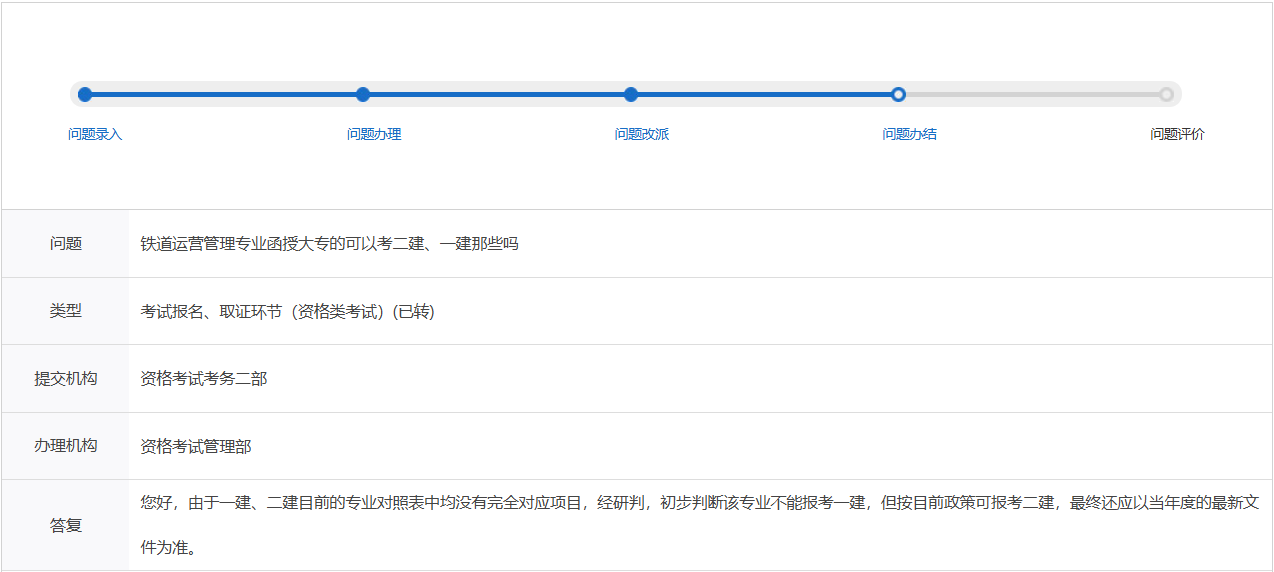1274x572 pixels.
Task: Click the hollow 问题办结 step circle
Action: tap(898, 95)
